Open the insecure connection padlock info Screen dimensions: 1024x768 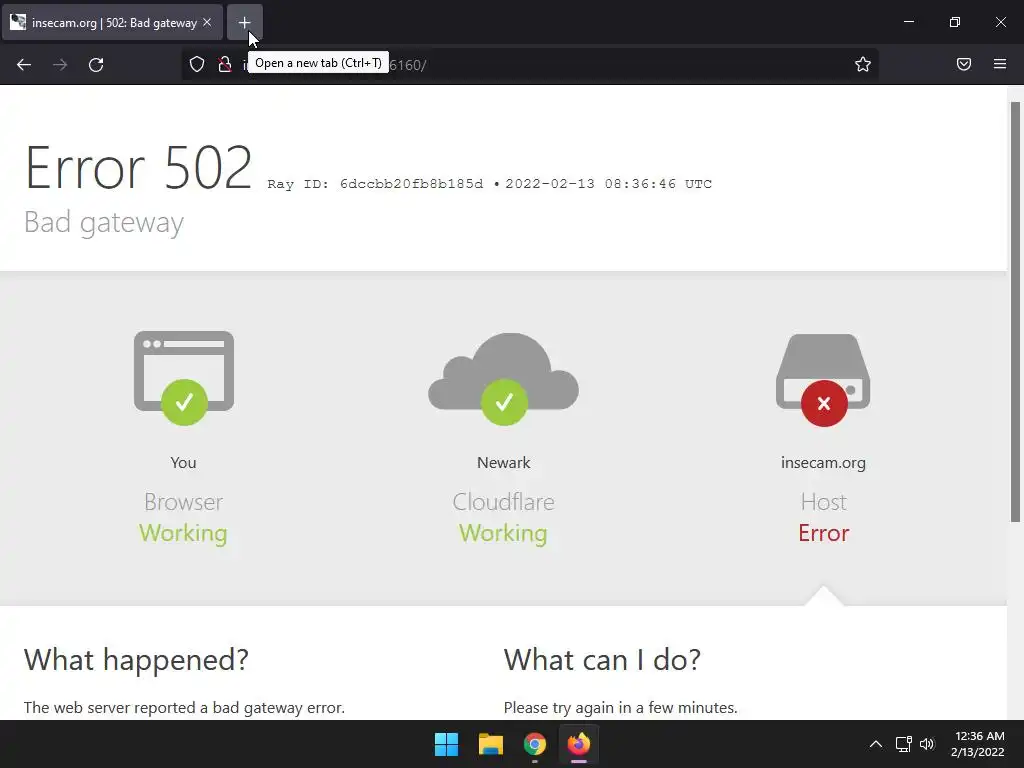click(x=225, y=64)
